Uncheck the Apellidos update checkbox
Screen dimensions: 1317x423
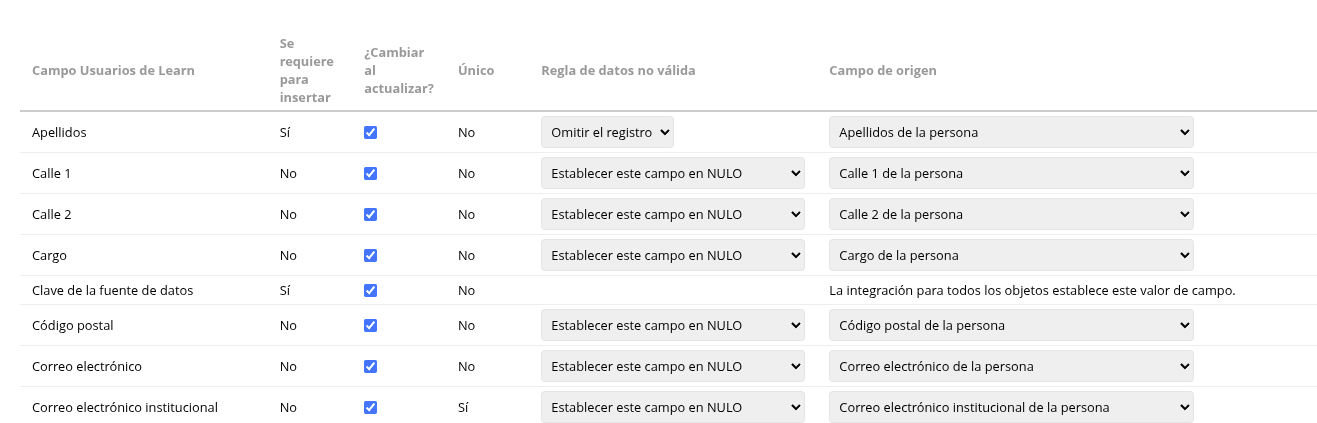[x=370, y=132]
